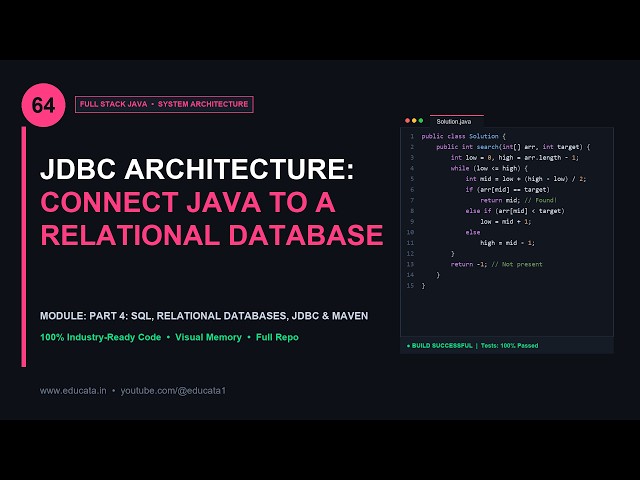Click the JDBC ARCHITECTURE heading

click(197, 169)
